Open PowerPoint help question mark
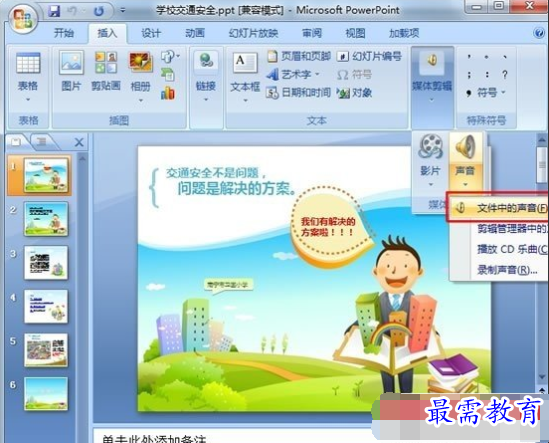This screenshot has width=549, height=443. pos(539,33)
